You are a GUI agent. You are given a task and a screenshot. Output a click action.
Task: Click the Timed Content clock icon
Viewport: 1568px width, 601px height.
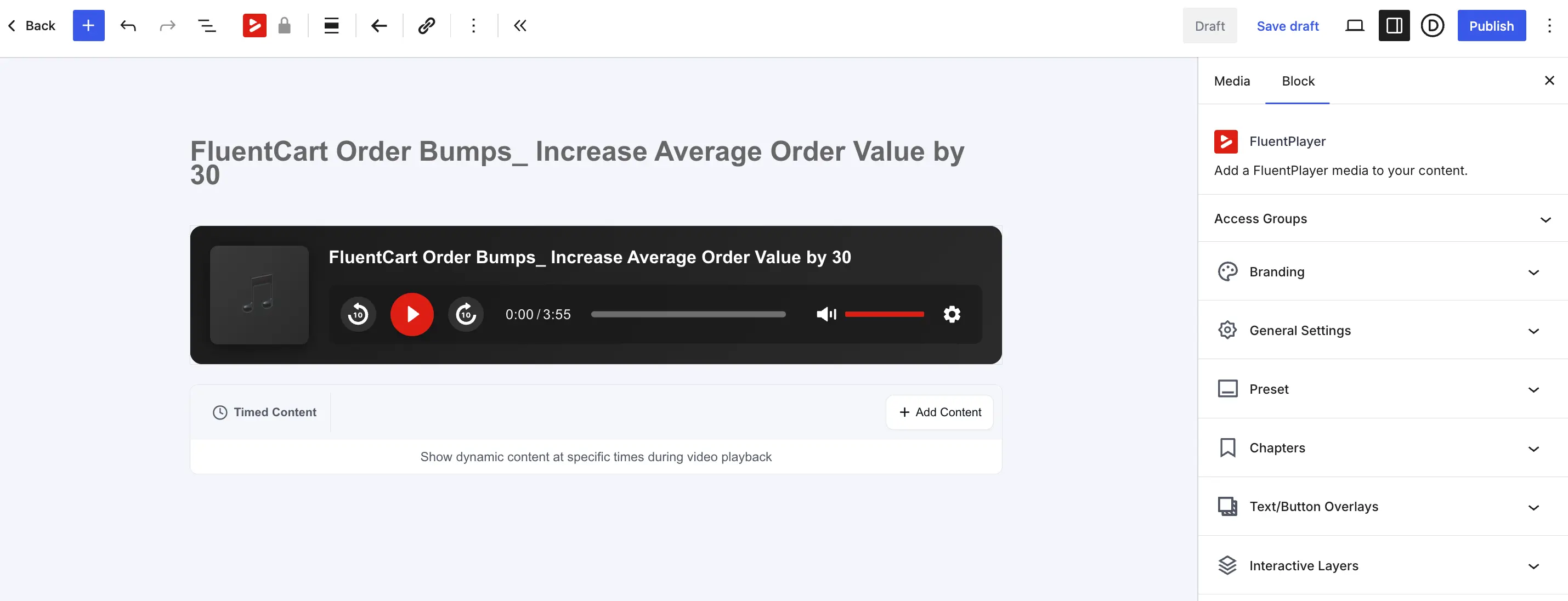coord(220,412)
